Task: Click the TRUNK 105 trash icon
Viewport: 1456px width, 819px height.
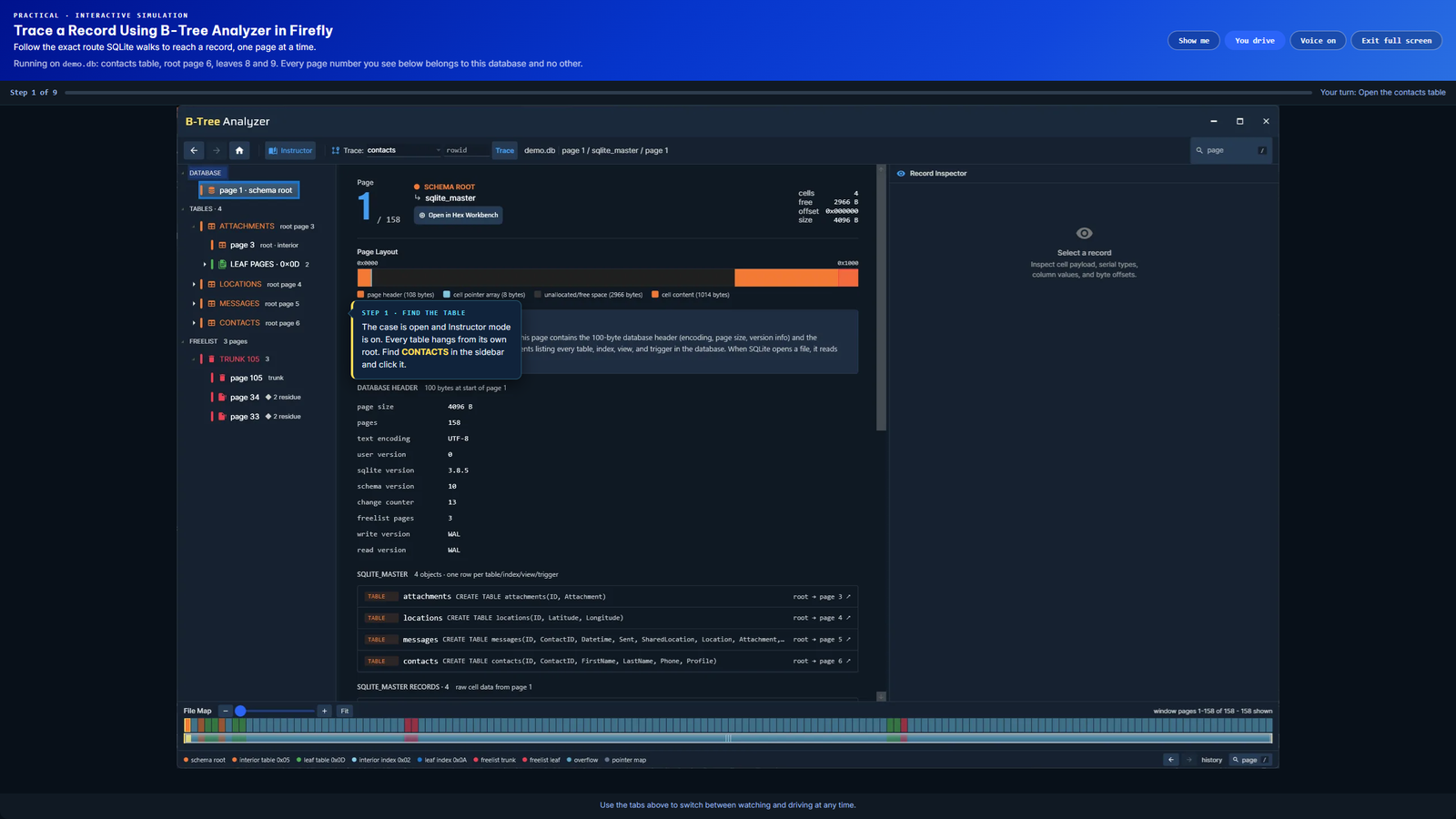Action: click(x=211, y=359)
